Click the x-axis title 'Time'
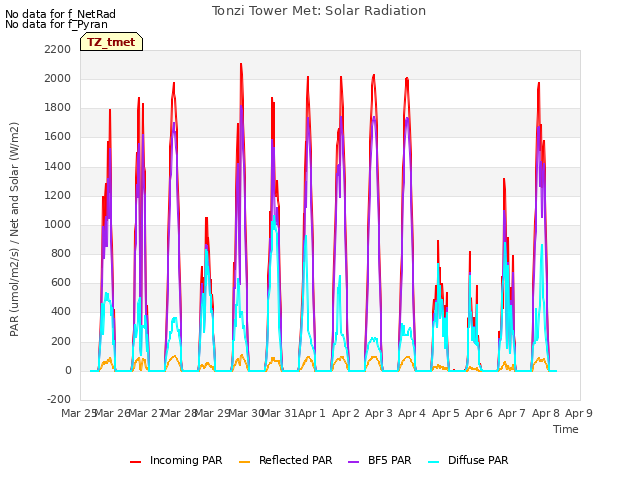 pos(566,429)
